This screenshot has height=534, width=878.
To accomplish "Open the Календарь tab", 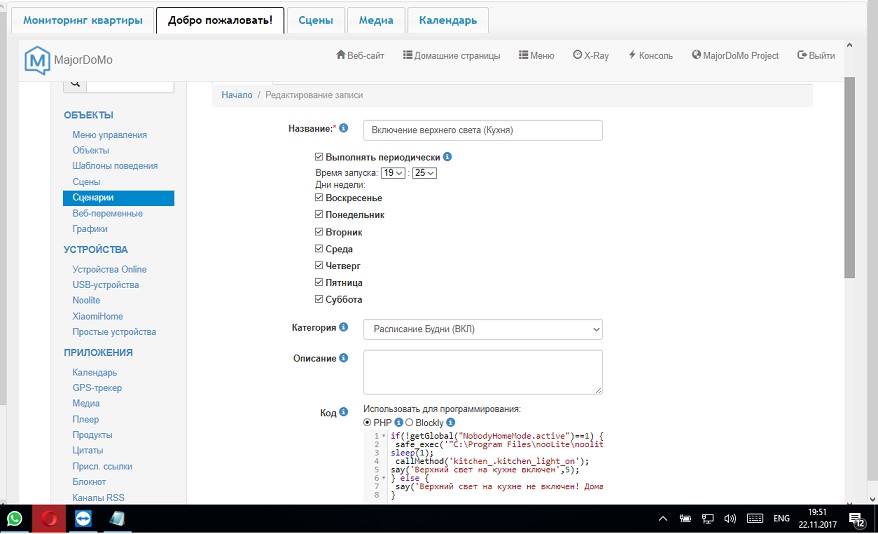I will click(448, 20).
